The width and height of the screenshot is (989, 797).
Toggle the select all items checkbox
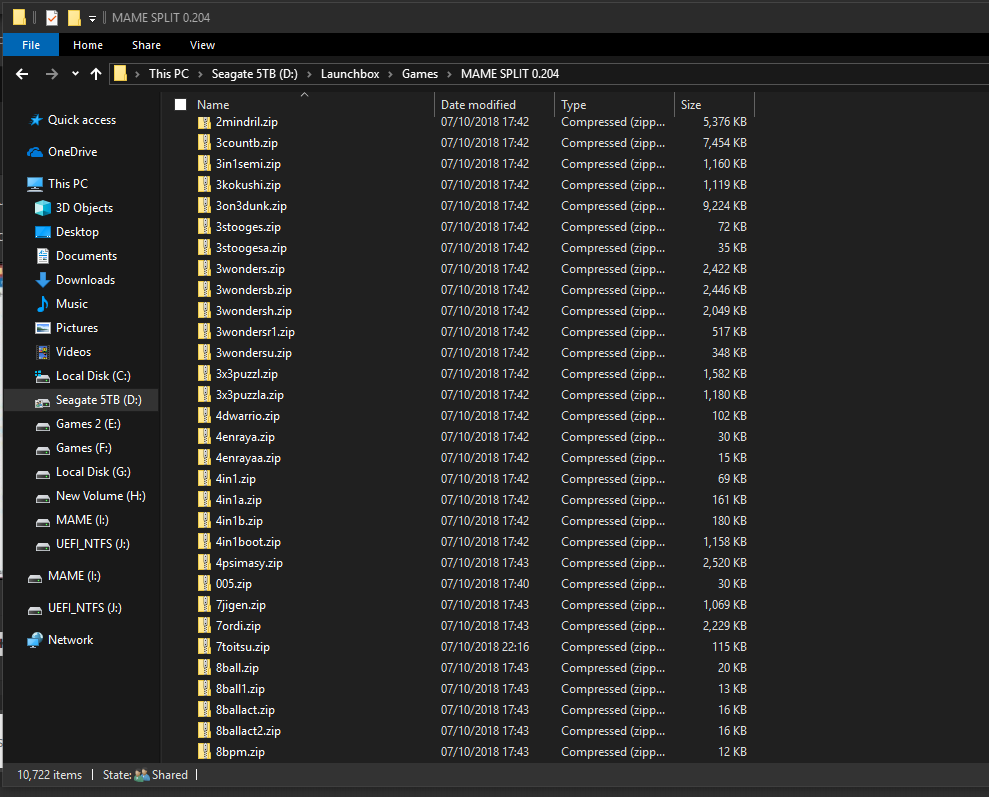180,105
